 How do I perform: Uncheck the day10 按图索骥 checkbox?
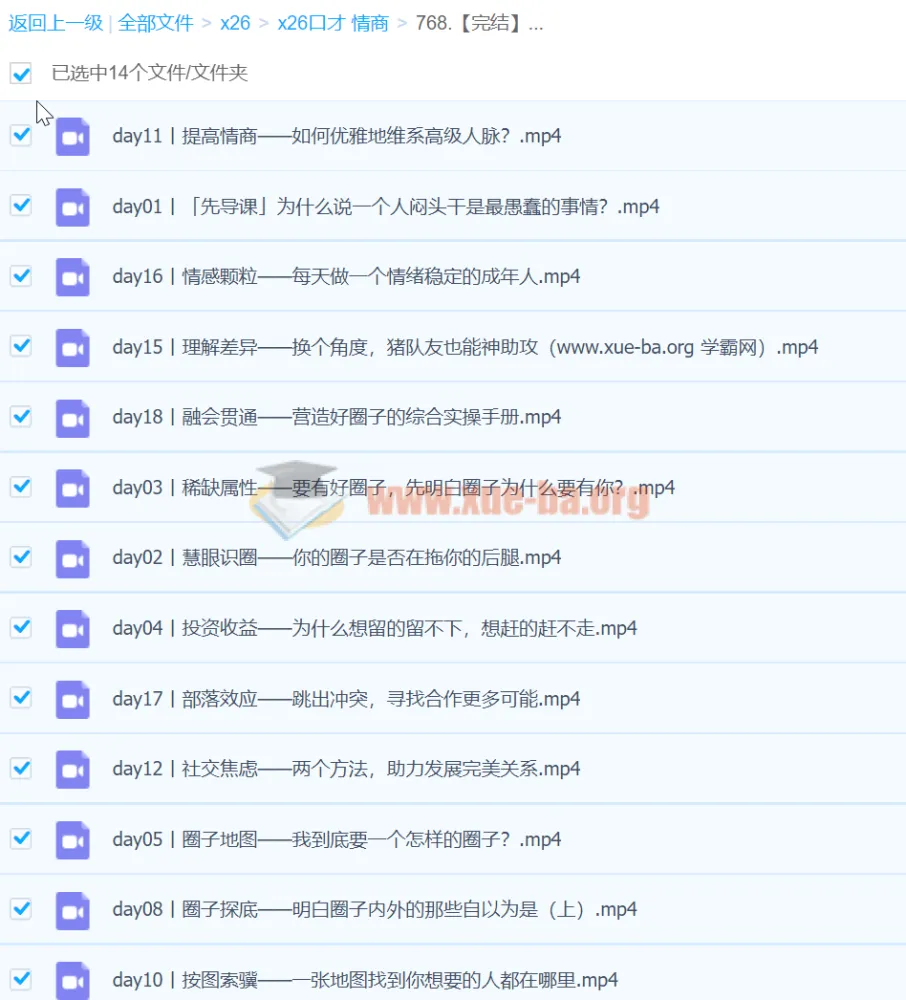pos(21,978)
